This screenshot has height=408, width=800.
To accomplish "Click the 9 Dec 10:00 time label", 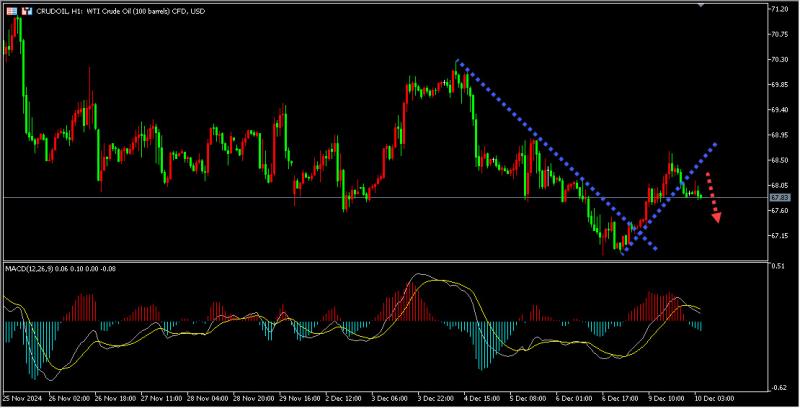I will (666, 398).
